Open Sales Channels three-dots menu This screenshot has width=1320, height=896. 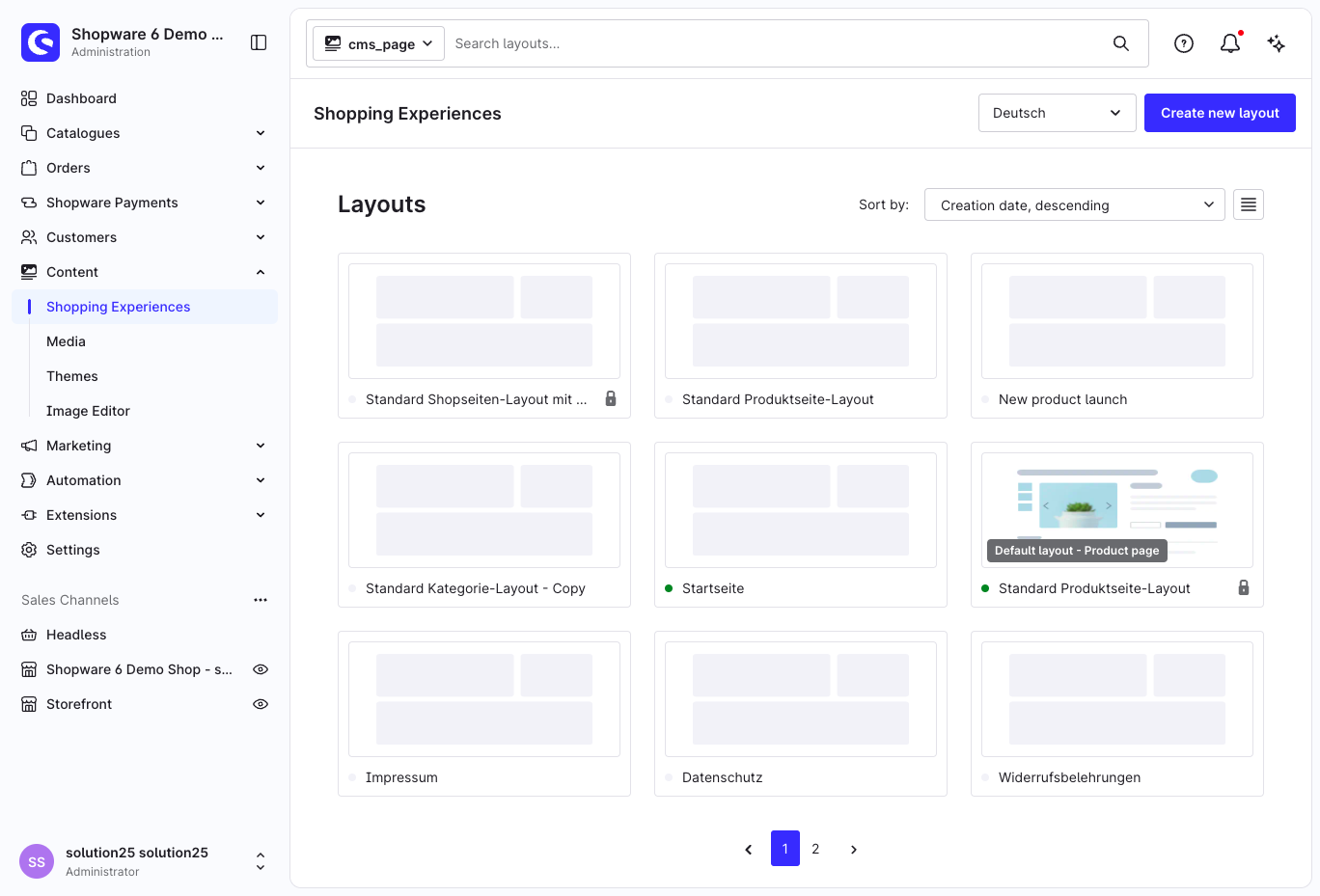261,600
